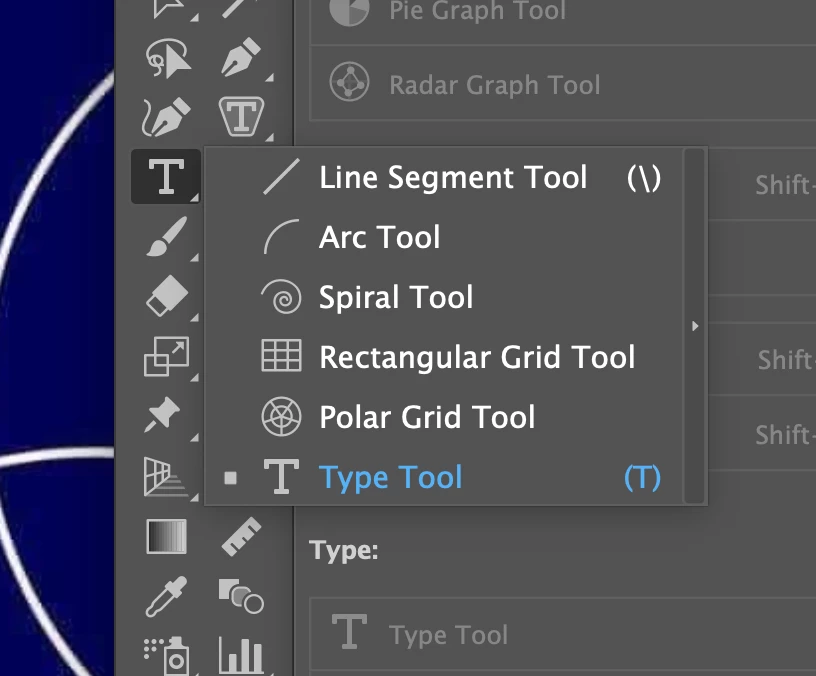Viewport: 816px width, 676px height.
Task: Click Radar Graph Tool in tools list
Action: click(x=563, y=84)
